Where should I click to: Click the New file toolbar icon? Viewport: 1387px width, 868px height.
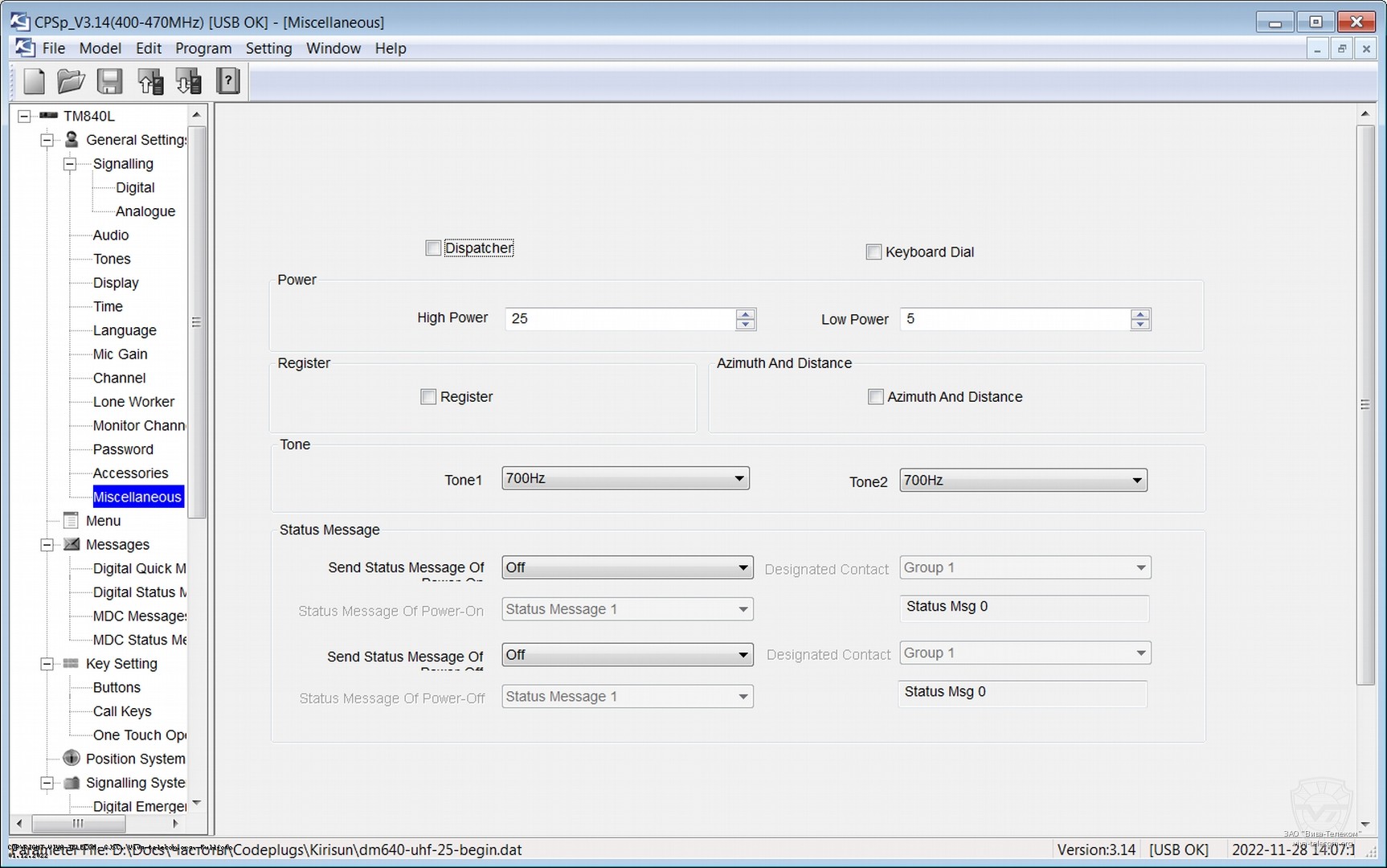tap(35, 81)
